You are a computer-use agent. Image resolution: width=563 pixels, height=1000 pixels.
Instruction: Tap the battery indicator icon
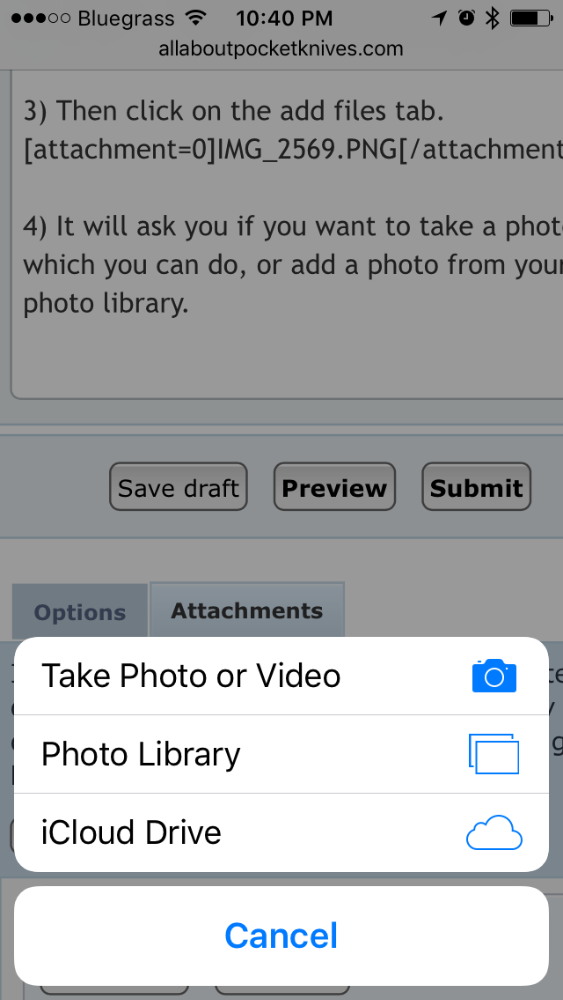pyautogui.click(x=532, y=18)
